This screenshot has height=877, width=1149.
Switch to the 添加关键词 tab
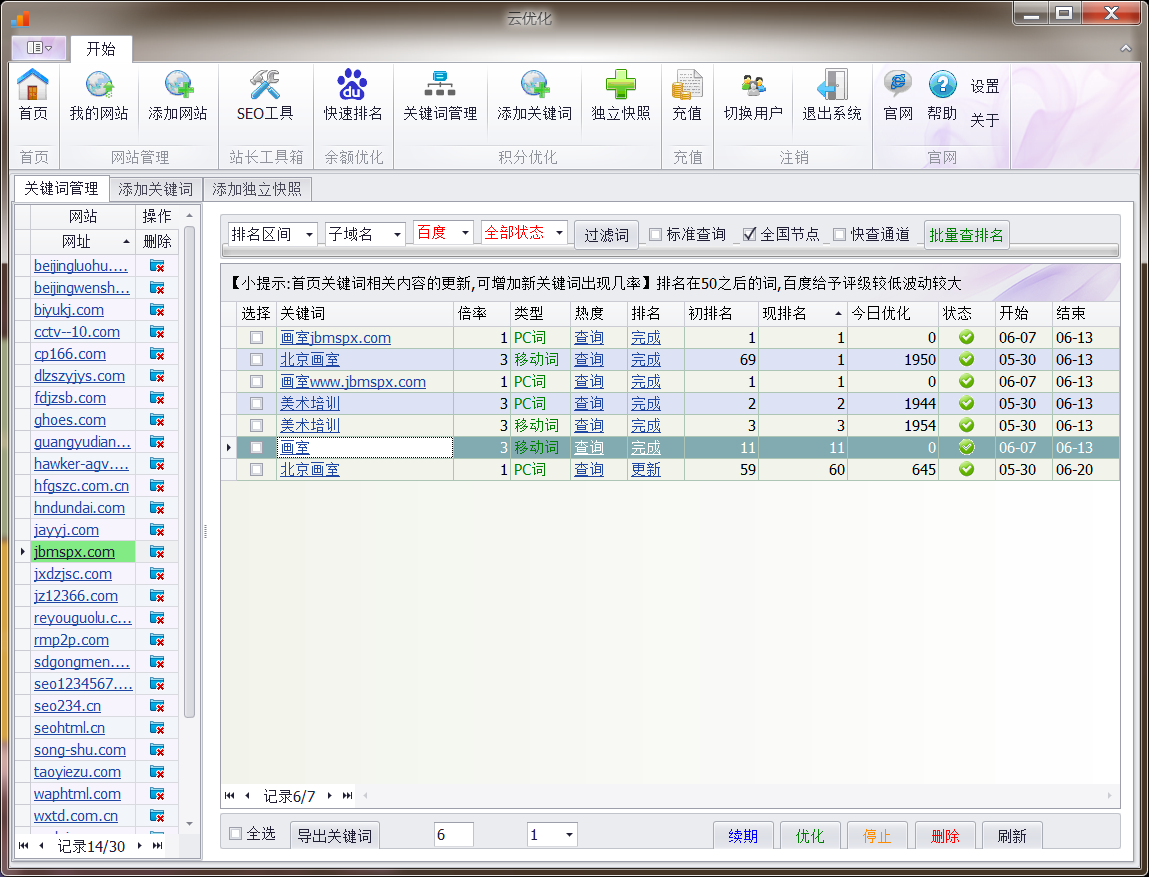coord(155,189)
